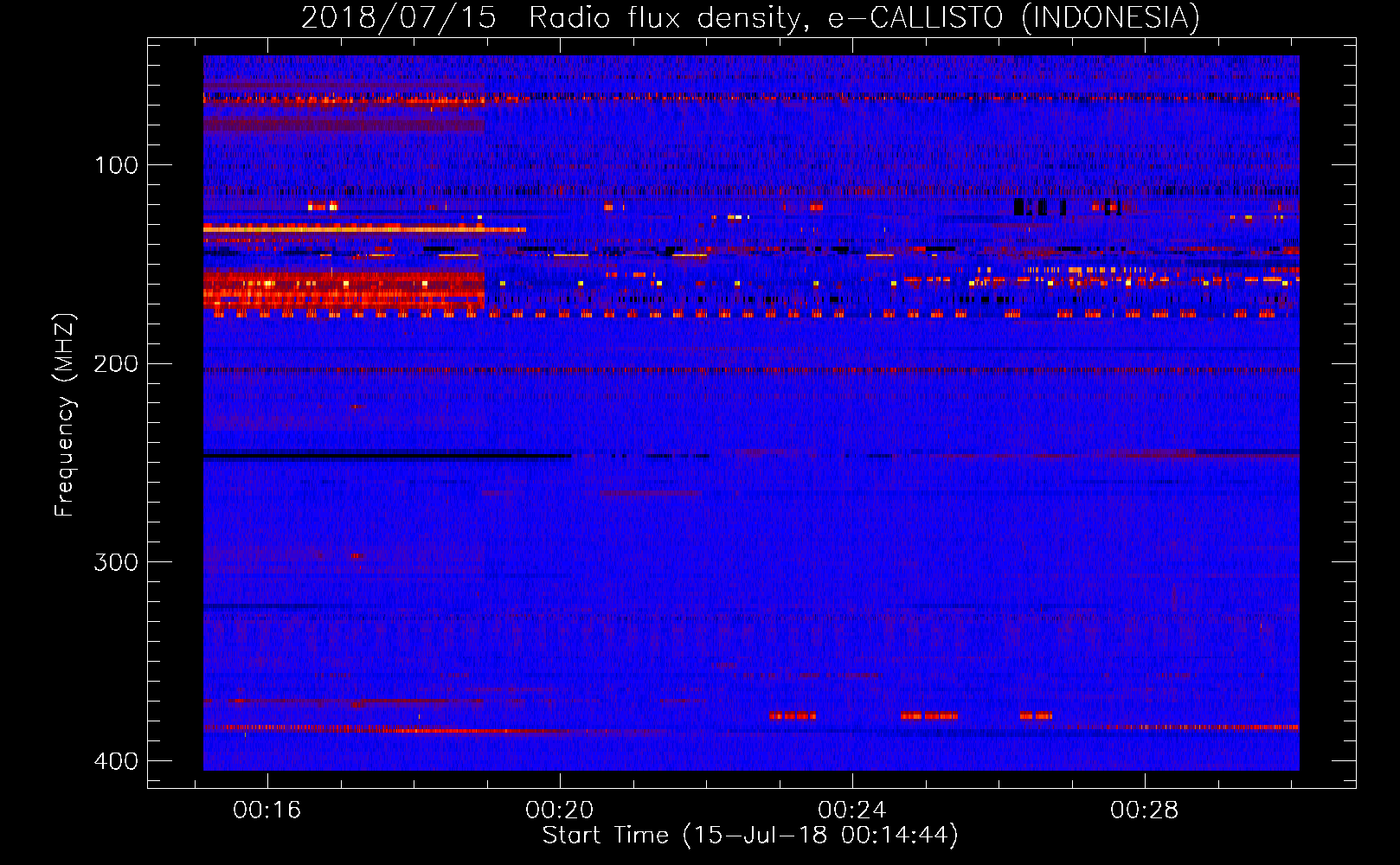Click the '300' frequency axis label

pos(115,562)
